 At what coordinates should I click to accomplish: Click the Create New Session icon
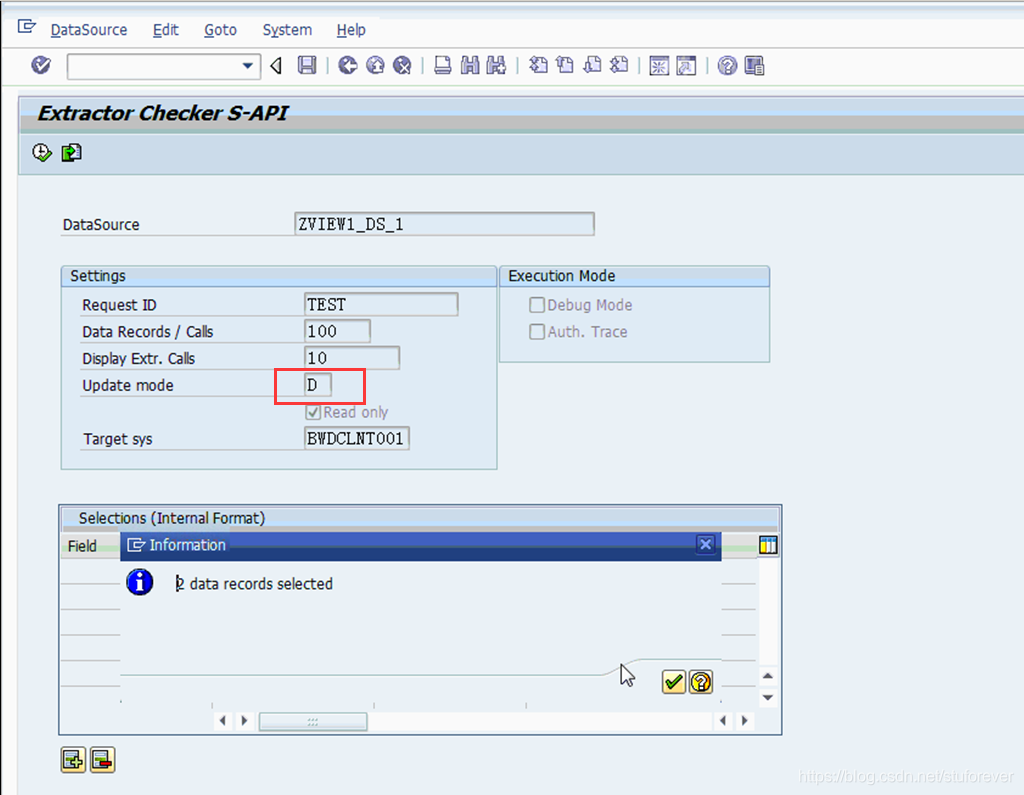click(x=659, y=65)
